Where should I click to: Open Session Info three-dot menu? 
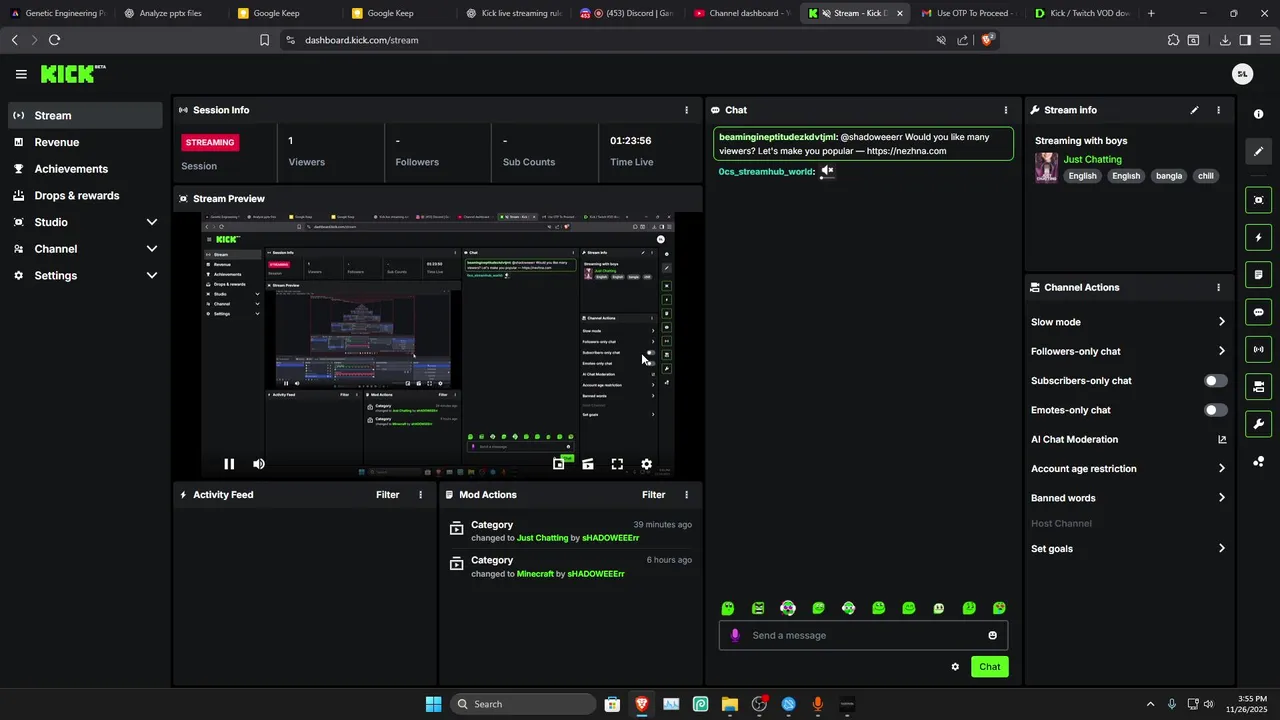click(x=686, y=110)
